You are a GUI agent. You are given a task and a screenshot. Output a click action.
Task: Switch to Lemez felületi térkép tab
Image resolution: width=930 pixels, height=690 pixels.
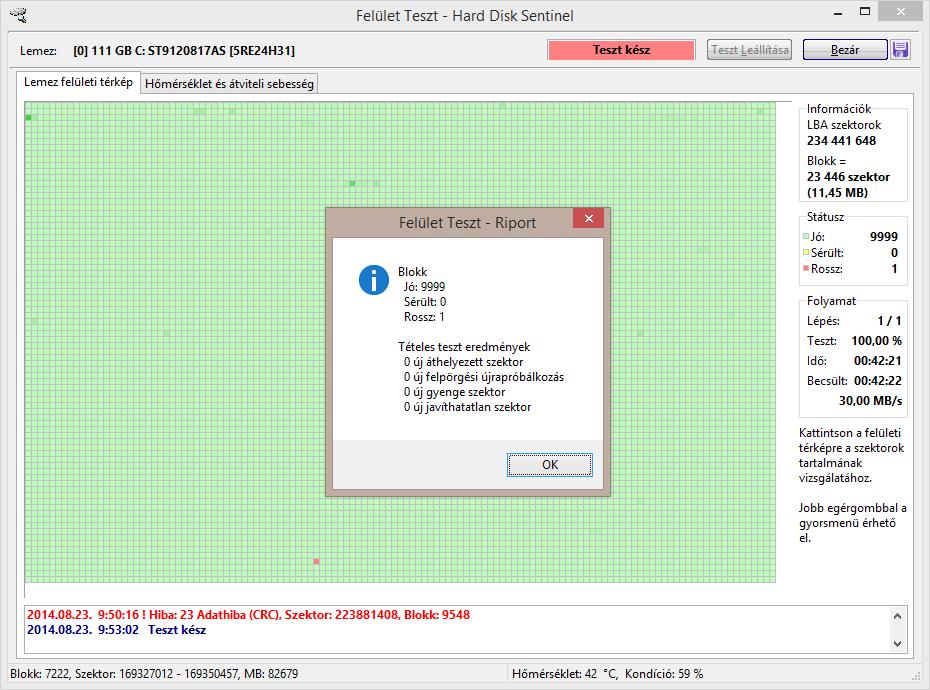click(x=78, y=82)
